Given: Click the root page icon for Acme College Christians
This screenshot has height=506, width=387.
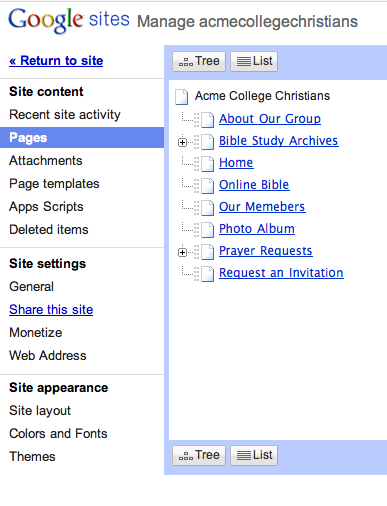Looking at the screenshot, I should pyautogui.click(x=182, y=97).
